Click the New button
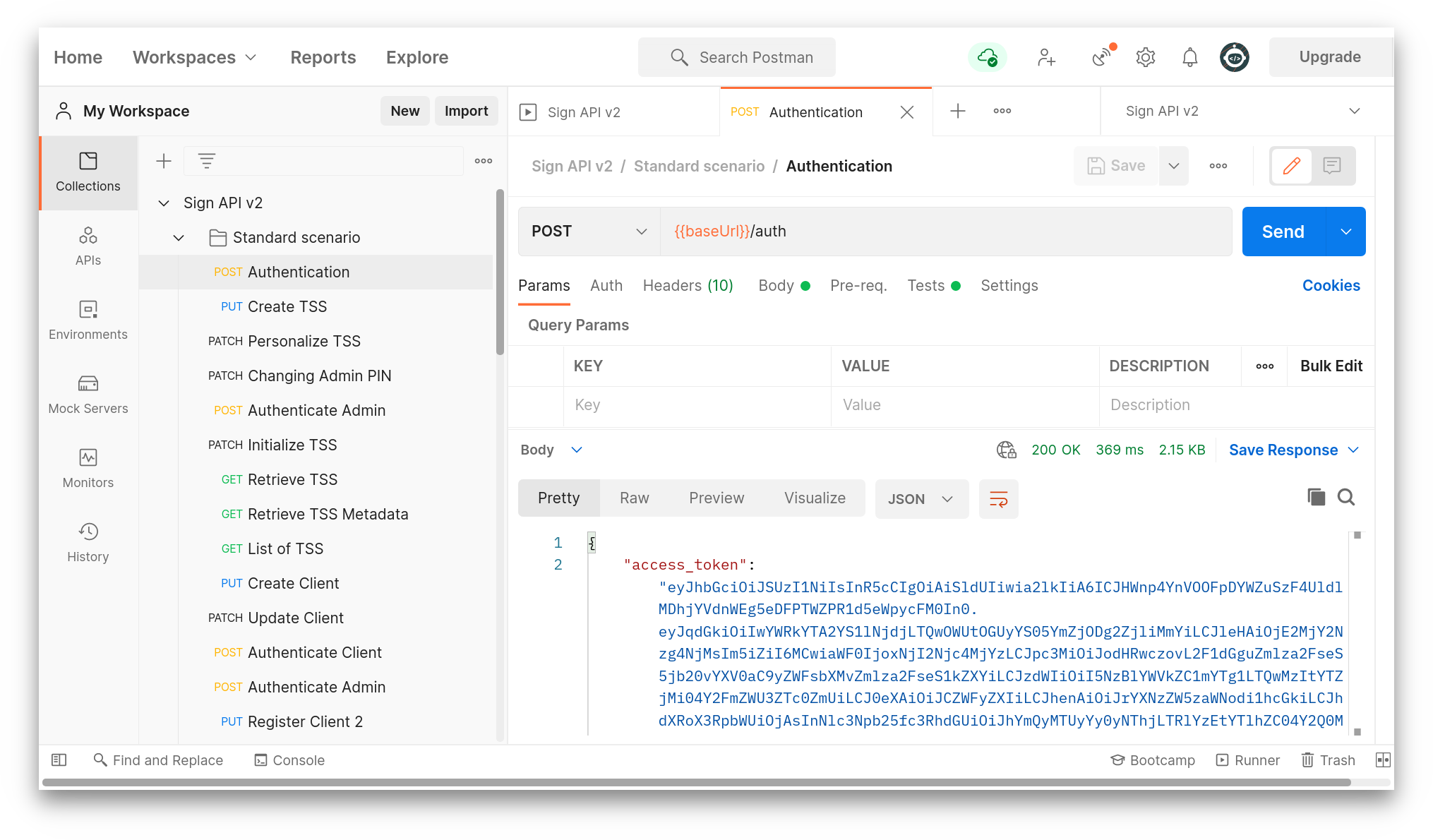Image resolution: width=1433 pixels, height=840 pixels. 405,111
